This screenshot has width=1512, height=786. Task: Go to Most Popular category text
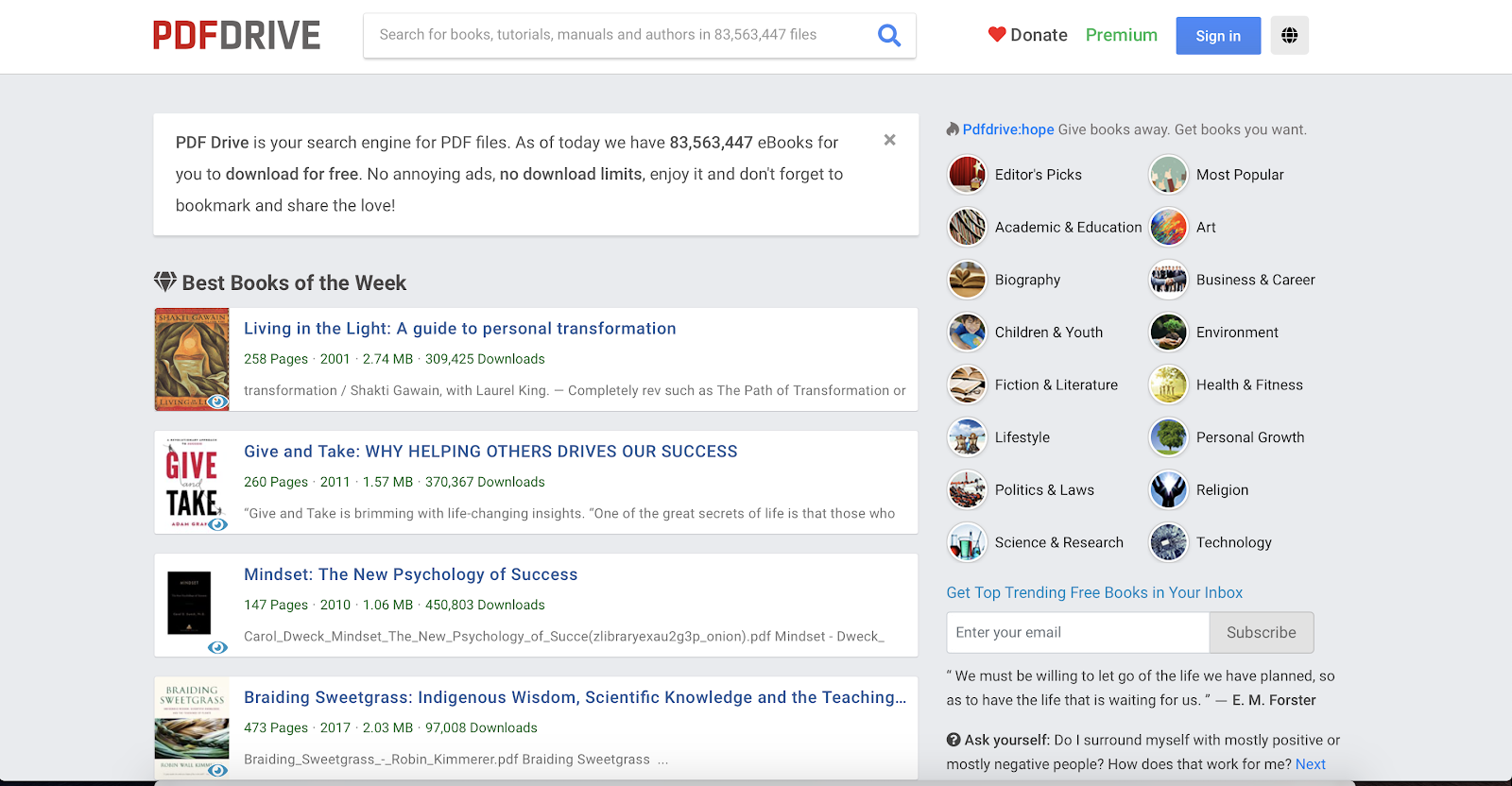coord(1240,175)
